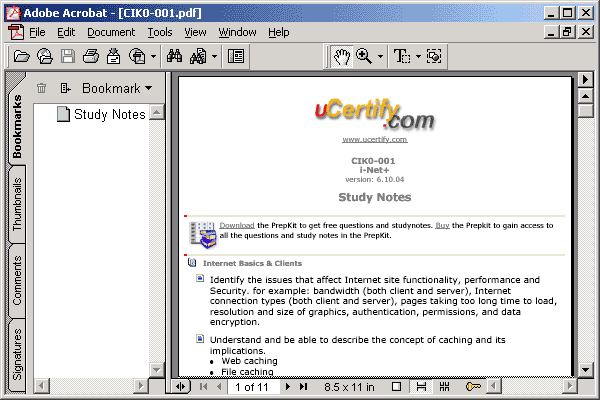Open the View menu
The image size is (600, 400).
click(x=195, y=32)
